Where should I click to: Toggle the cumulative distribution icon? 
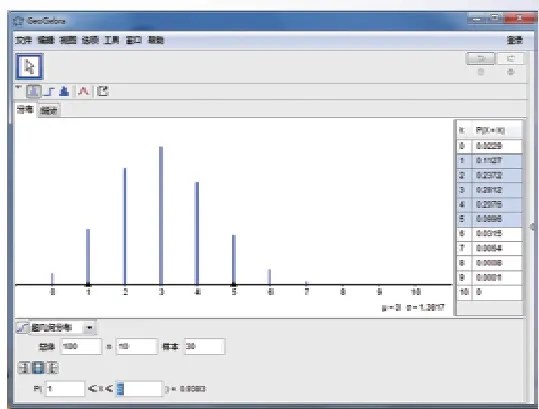tap(22, 328)
